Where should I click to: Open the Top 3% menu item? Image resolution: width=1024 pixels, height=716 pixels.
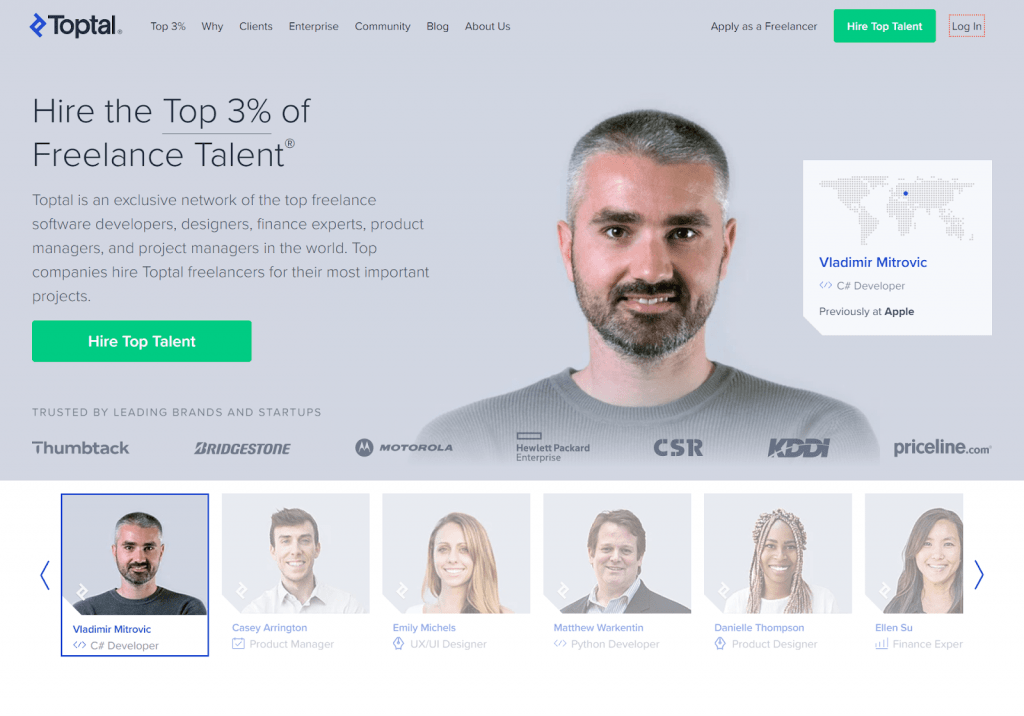tap(168, 26)
